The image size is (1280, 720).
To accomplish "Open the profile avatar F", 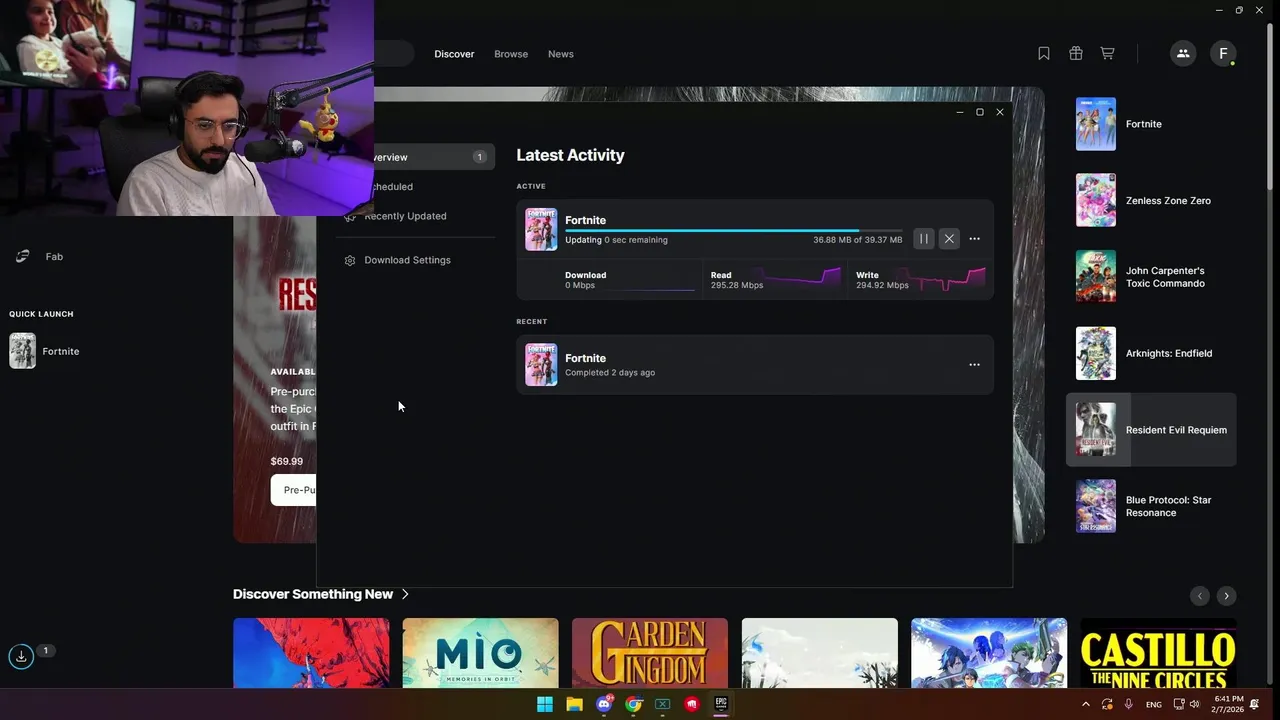I will (1223, 54).
